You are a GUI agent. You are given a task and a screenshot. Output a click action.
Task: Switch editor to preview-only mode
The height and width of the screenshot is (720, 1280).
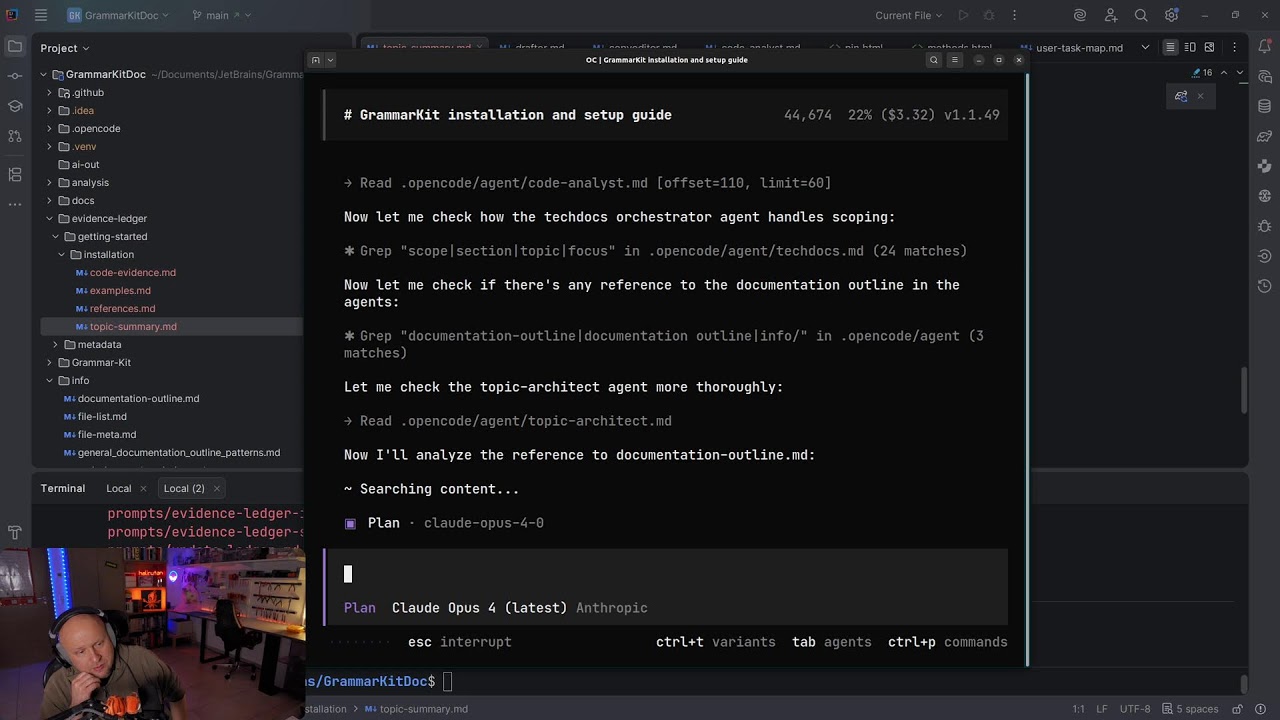(1209, 47)
